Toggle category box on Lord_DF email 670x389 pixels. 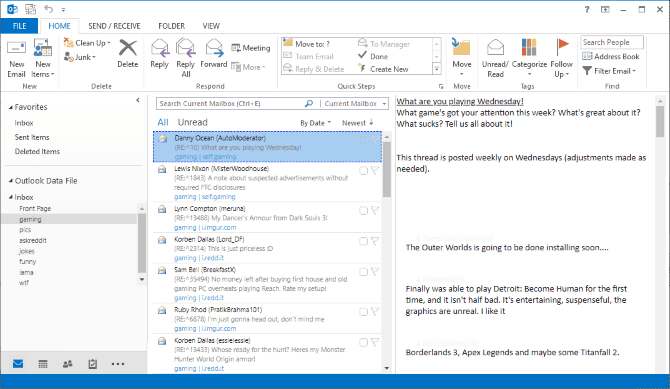(363, 241)
